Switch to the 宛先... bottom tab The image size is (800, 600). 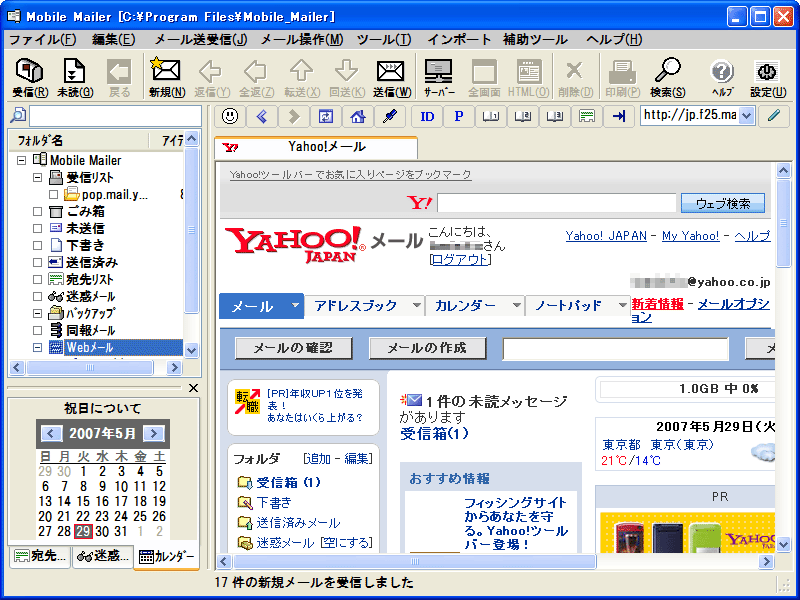pyautogui.click(x=40, y=556)
